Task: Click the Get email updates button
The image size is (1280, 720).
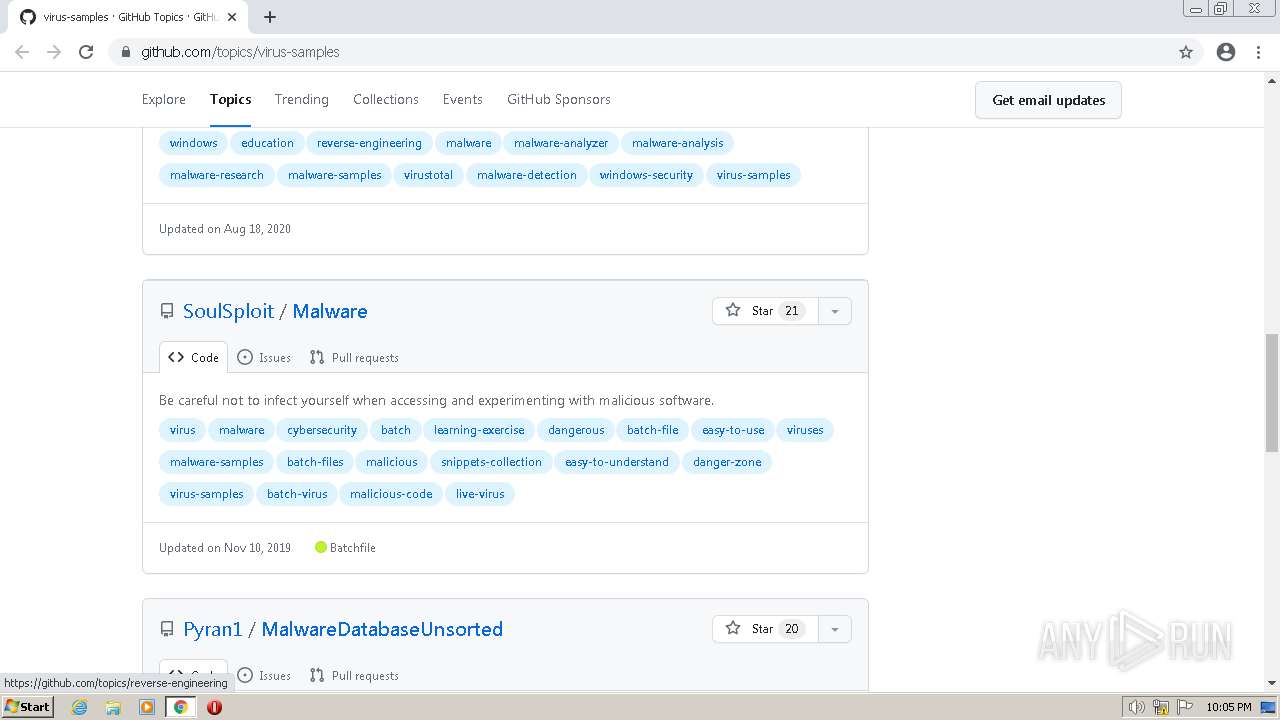Action: click(1048, 100)
